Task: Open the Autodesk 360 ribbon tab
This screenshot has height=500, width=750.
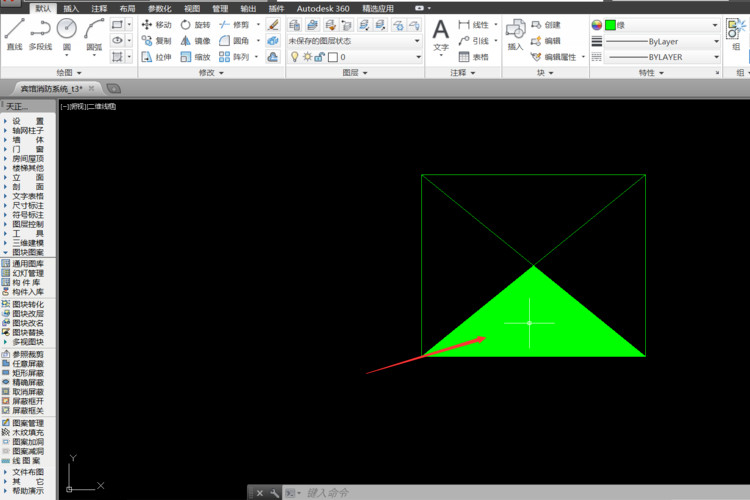Action: (x=323, y=9)
